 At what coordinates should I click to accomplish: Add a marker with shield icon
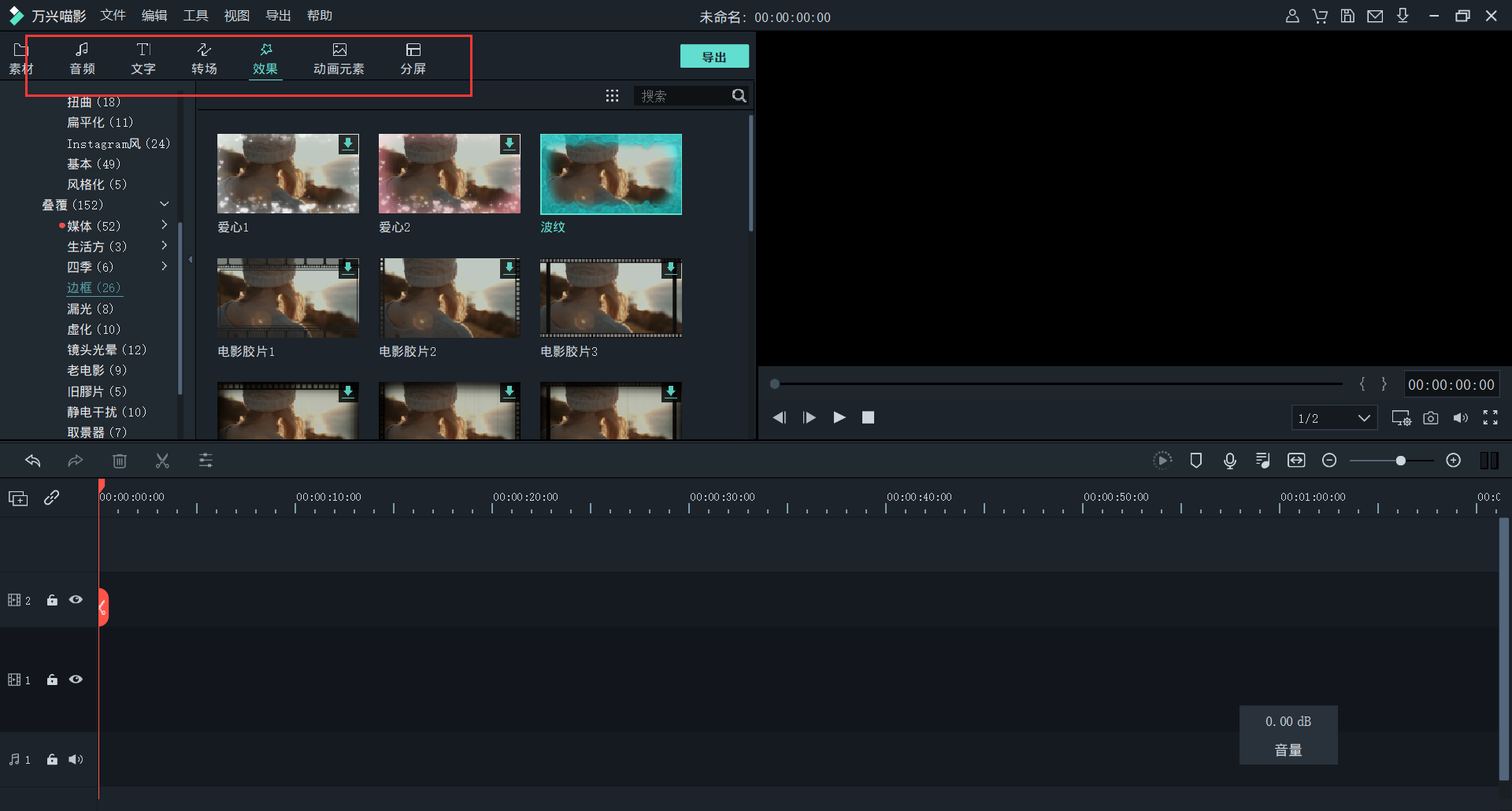1195,461
